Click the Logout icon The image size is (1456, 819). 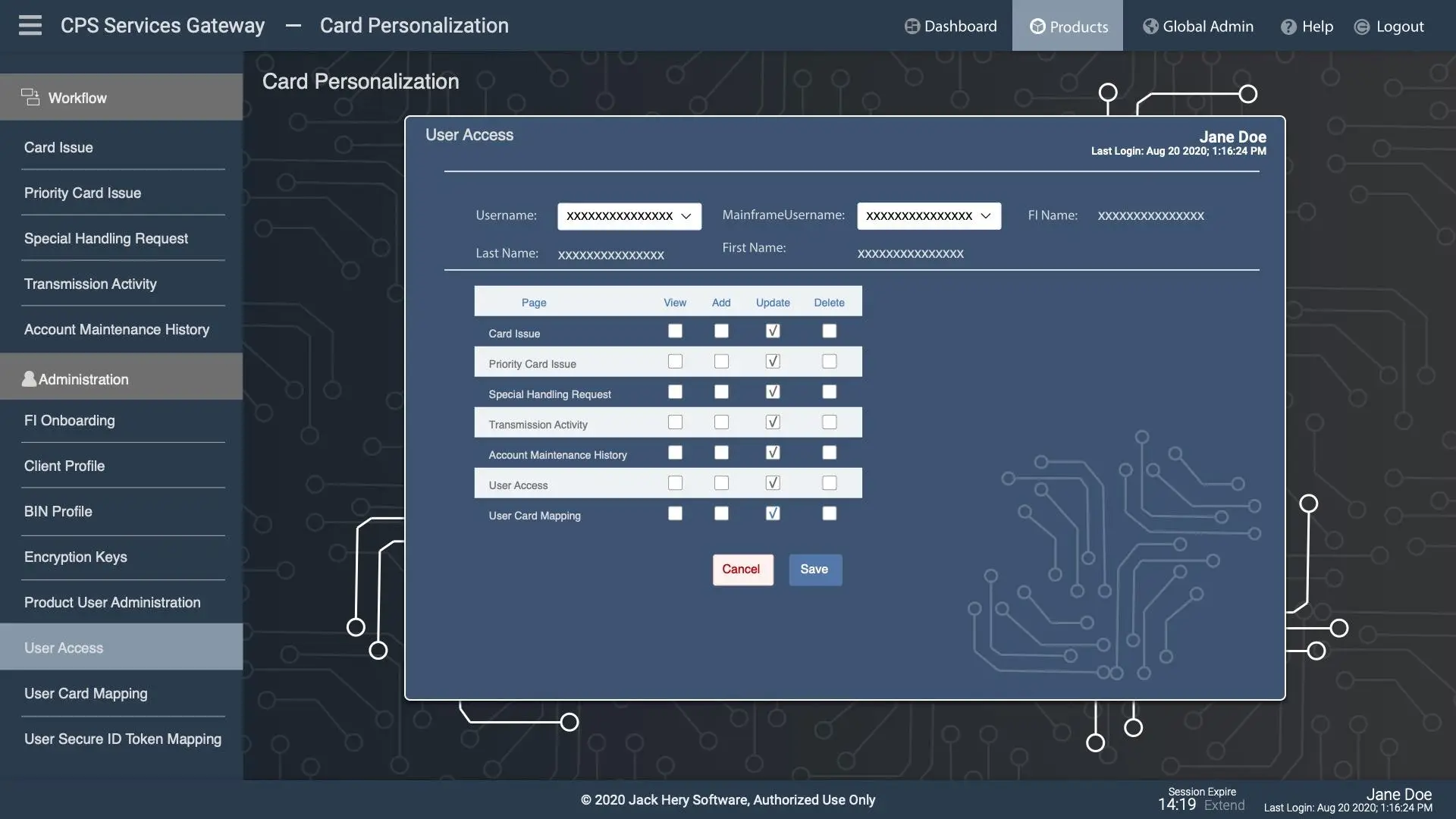click(x=1362, y=27)
